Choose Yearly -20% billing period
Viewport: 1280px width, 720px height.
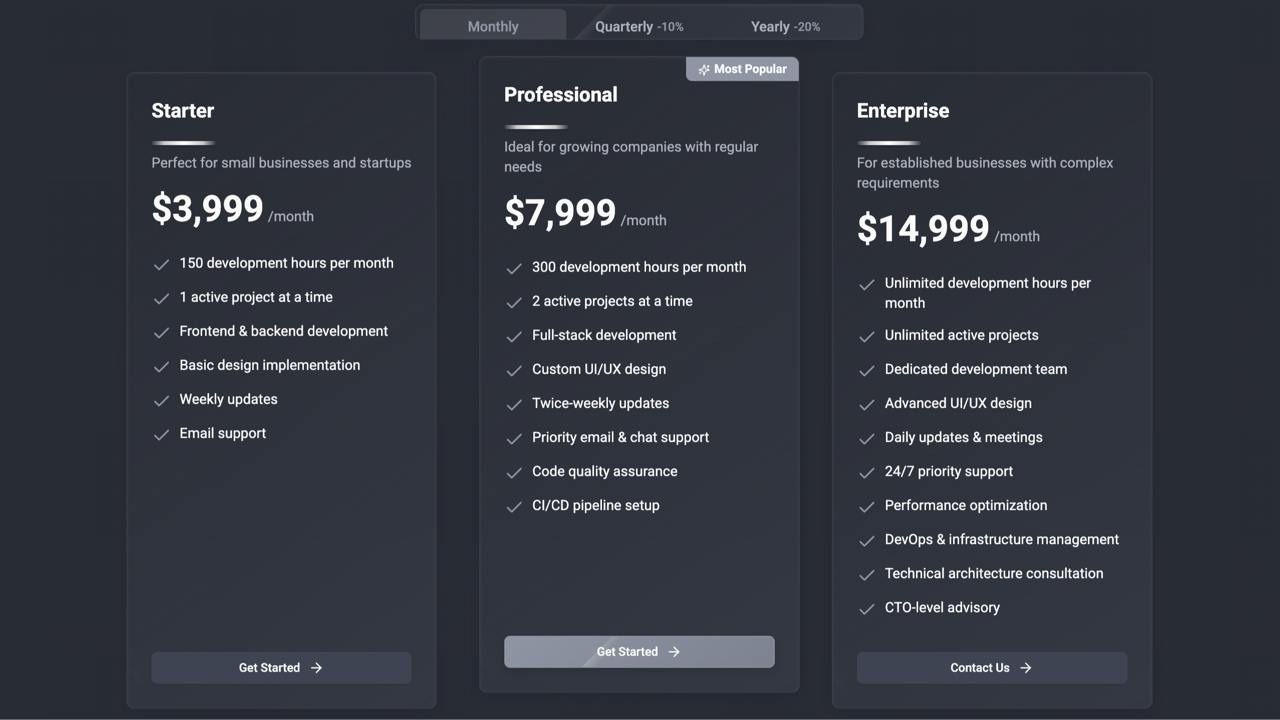point(785,26)
